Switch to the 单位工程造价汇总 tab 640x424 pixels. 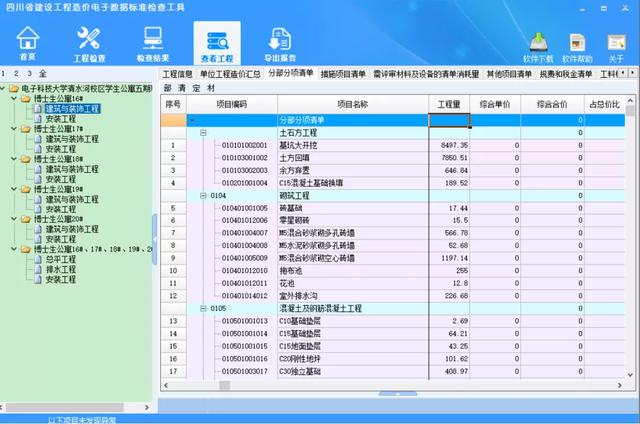point(230,74)
